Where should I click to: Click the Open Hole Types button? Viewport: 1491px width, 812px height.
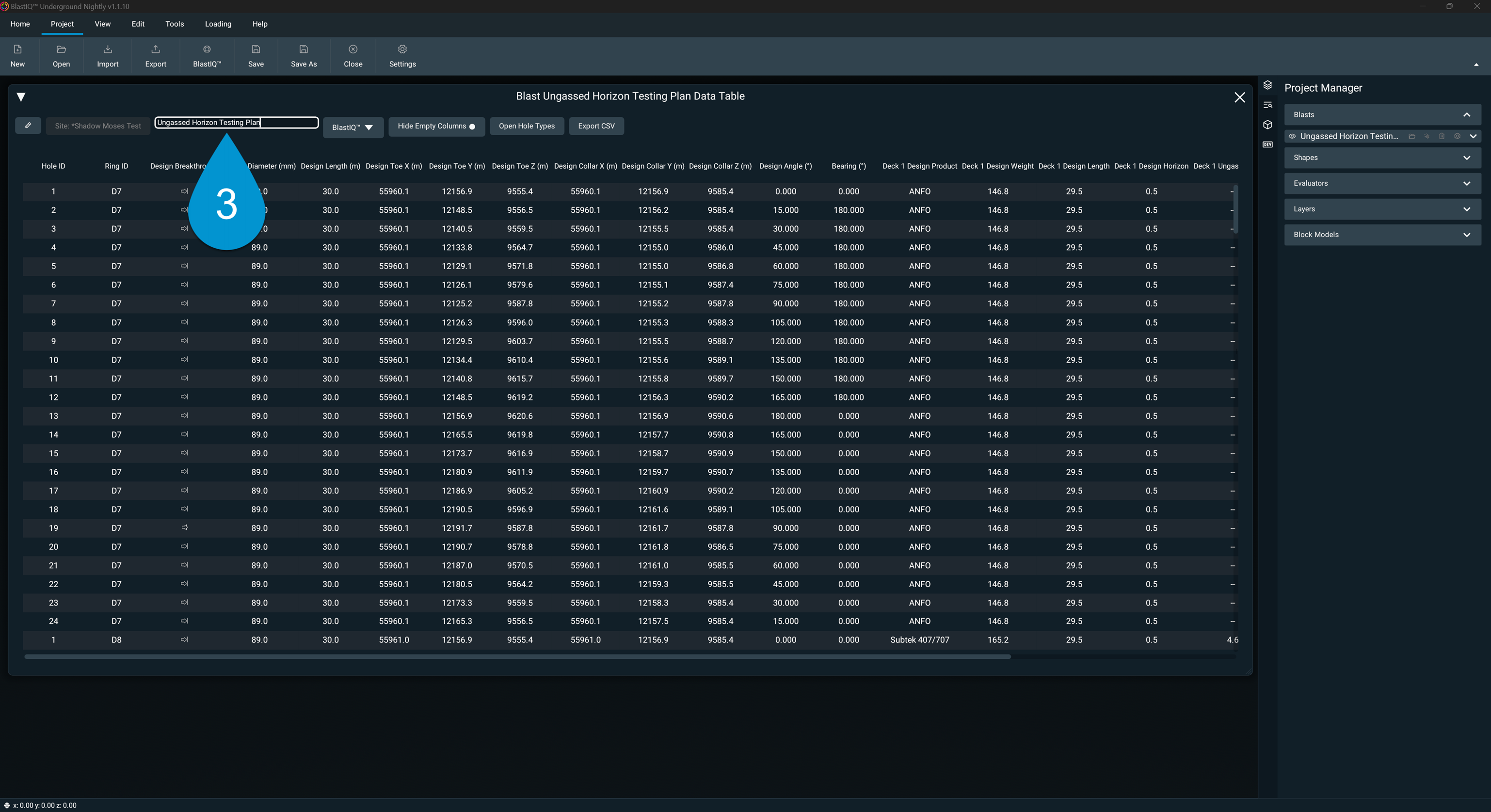527,126
